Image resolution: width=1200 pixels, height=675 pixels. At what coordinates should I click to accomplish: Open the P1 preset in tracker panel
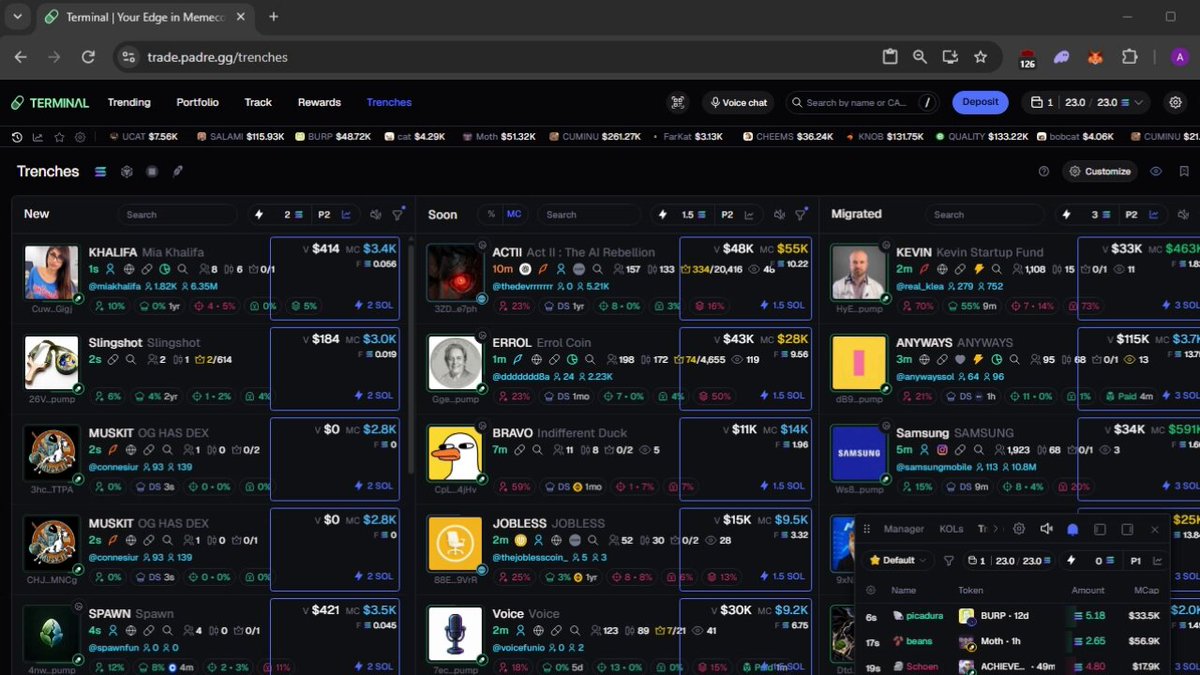[x=1136, y=561]
